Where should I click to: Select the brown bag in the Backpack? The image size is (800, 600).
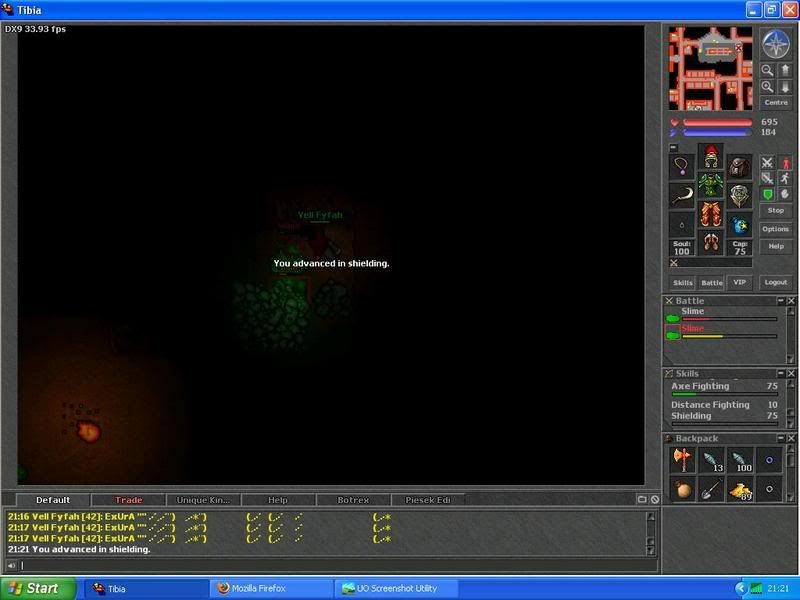pyautogui.click(x=682, y=489)
